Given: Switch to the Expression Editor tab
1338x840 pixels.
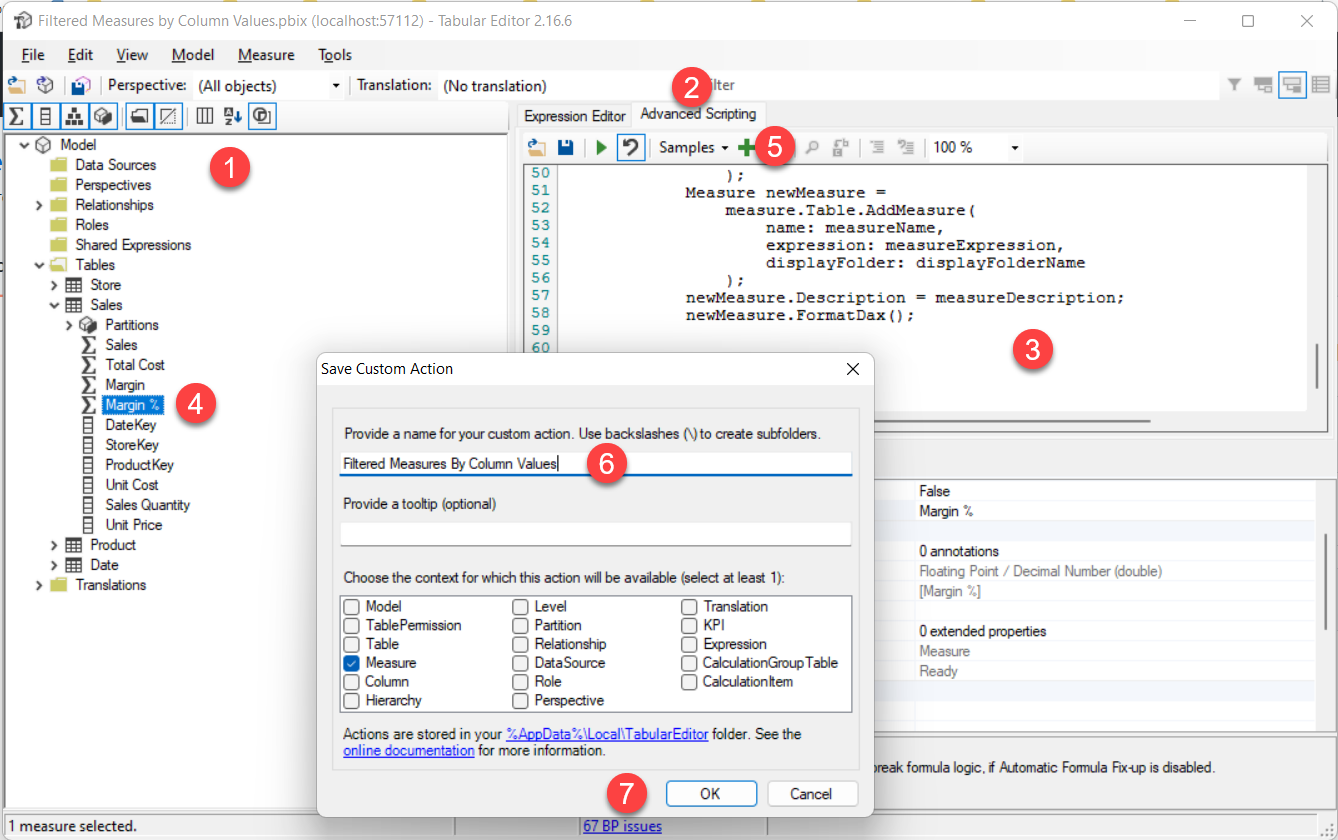Looking at the screenshot, I should pyautogui.click(x=574, y=116).
